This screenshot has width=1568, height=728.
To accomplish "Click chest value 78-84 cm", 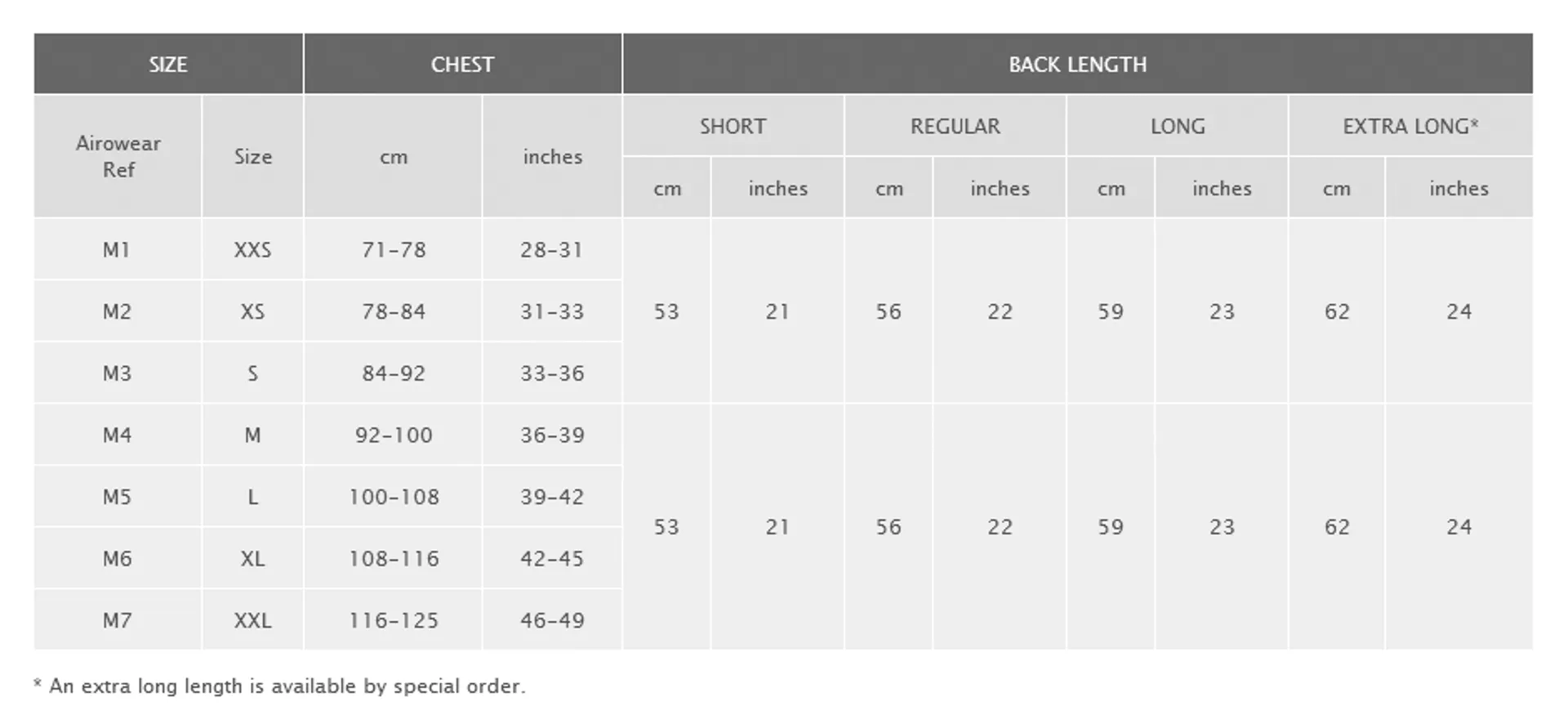I will tap(394, 311).
